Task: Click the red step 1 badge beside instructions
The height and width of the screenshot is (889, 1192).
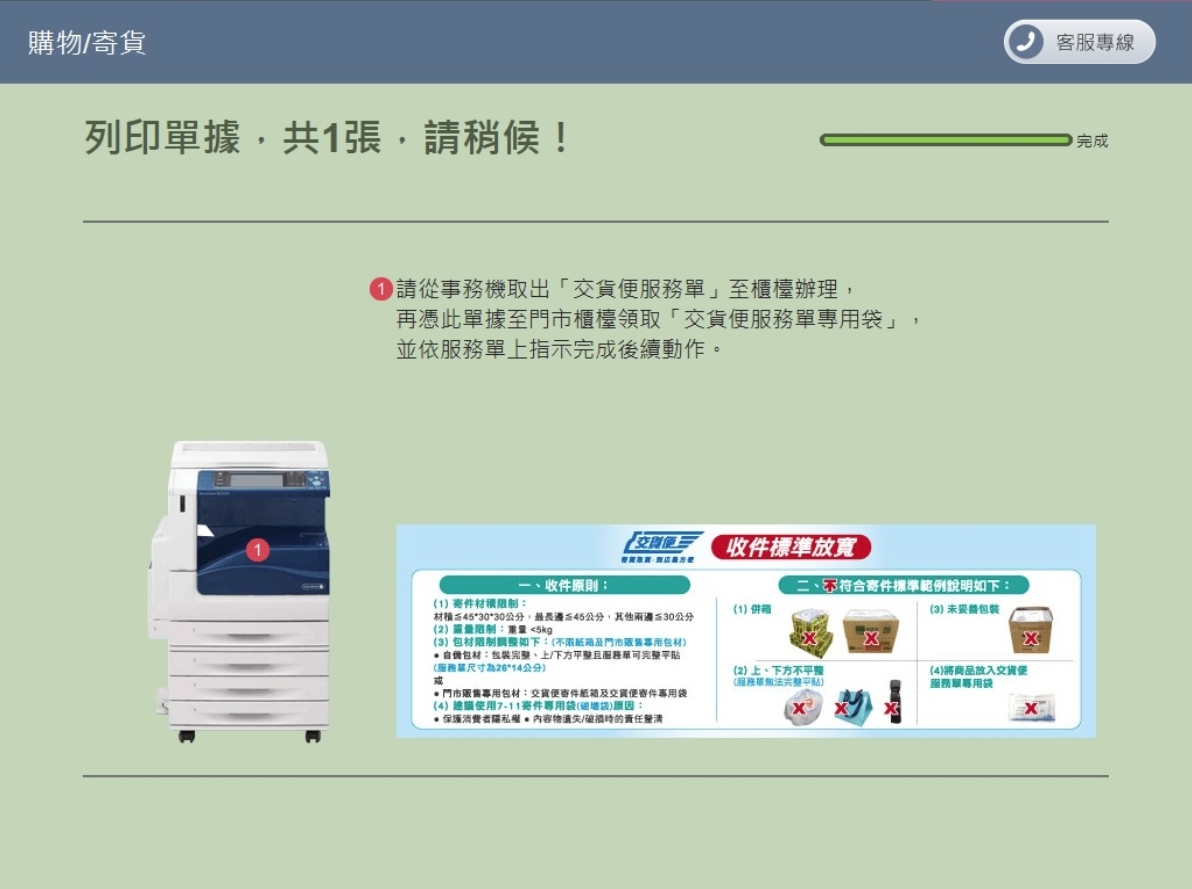Action: (x=380, y=290)
